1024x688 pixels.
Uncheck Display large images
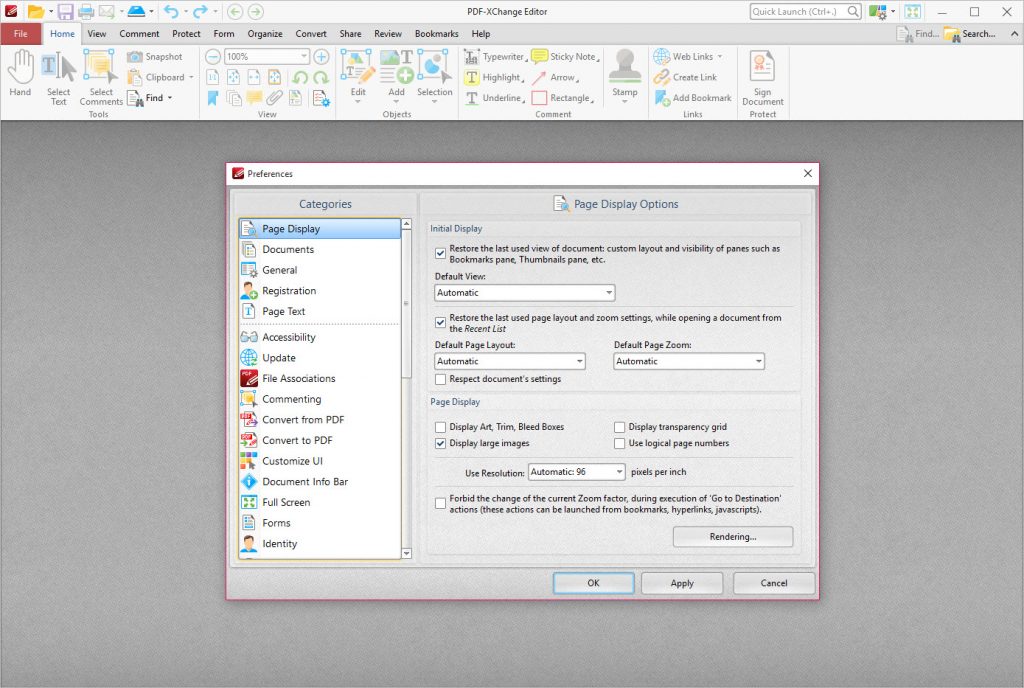441,443
